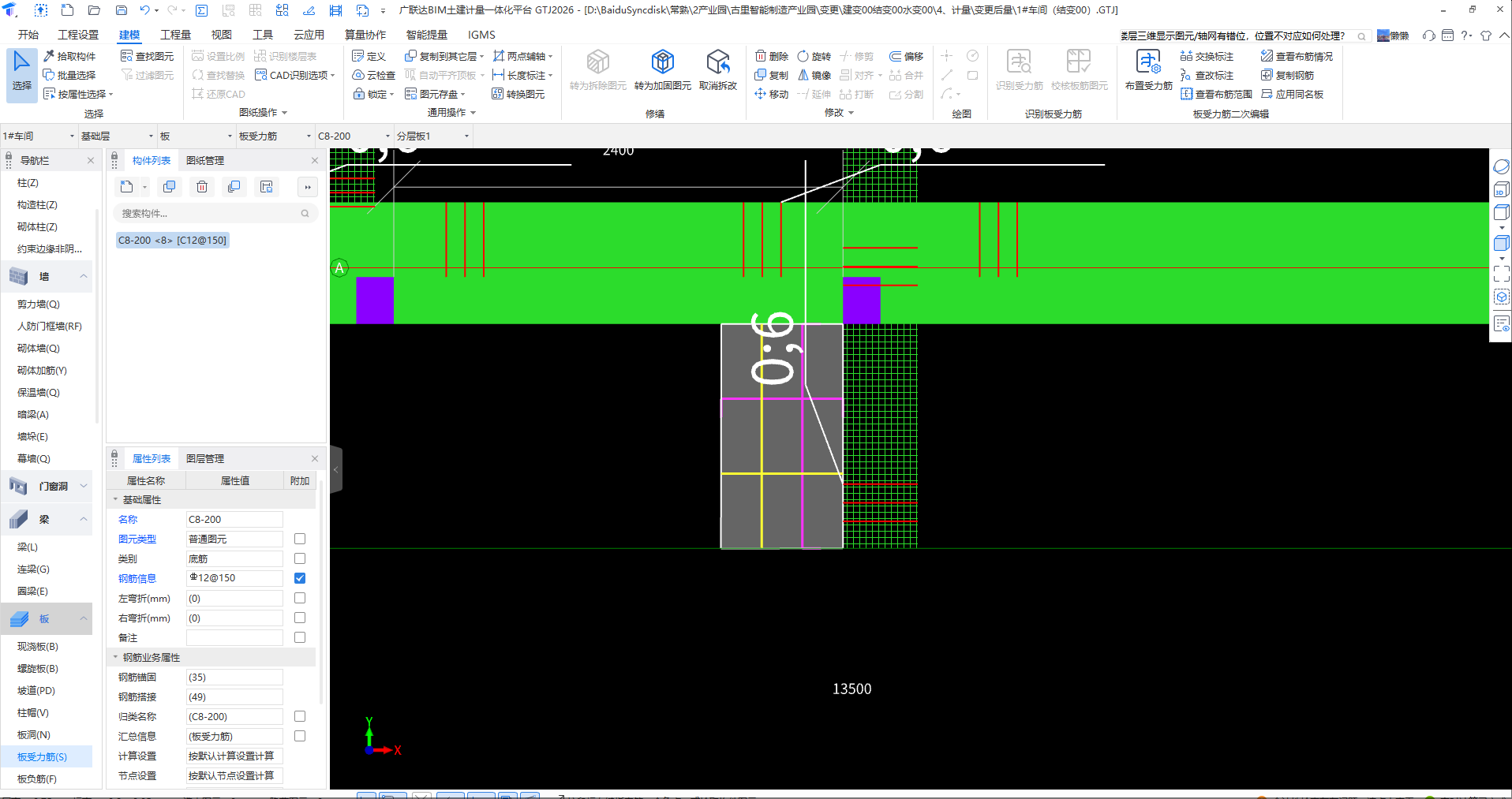This screenshot has width=1512, height=799.
Task: Click the undo arrow icon
Action: click(x=144, y=10)
